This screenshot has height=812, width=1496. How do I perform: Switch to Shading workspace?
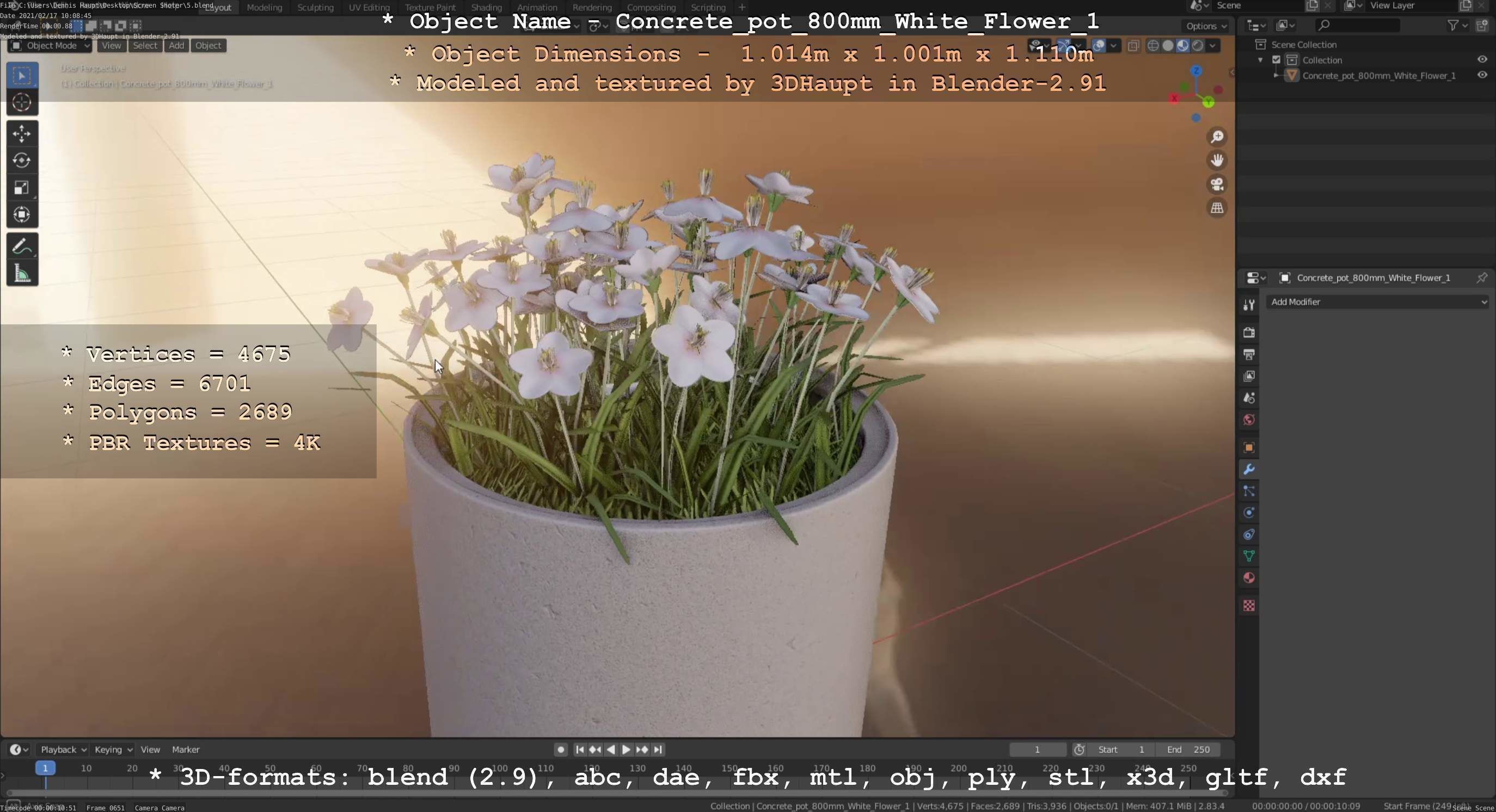[x=486, y=8]
